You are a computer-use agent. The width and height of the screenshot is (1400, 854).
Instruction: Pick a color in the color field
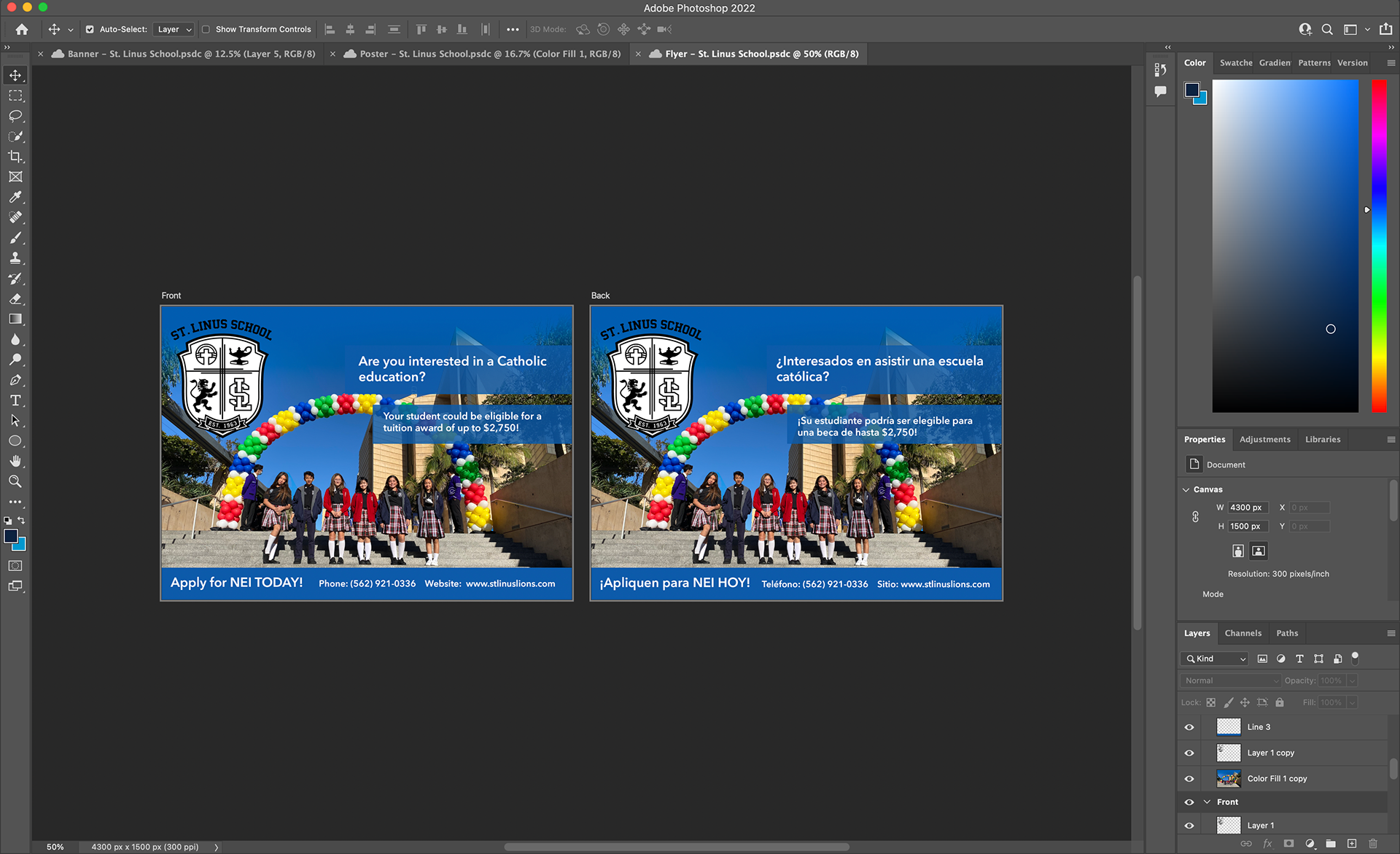pos(1285,246)
